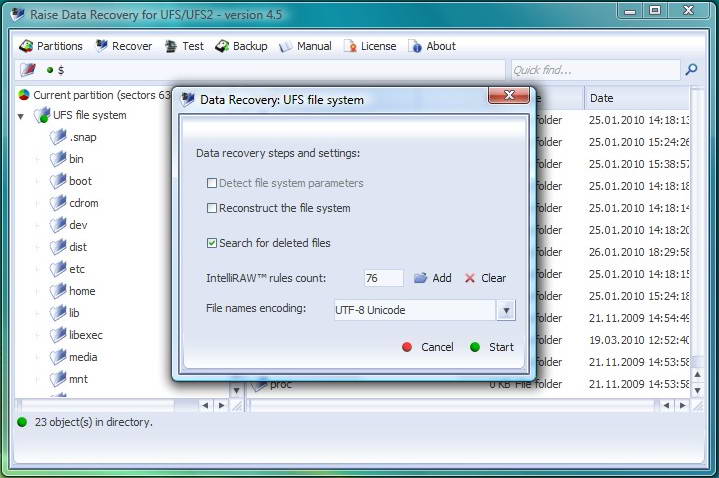This screenshot has height=478, width=719.
Task: Select the .snap folder icon
Action: [58, 137]
